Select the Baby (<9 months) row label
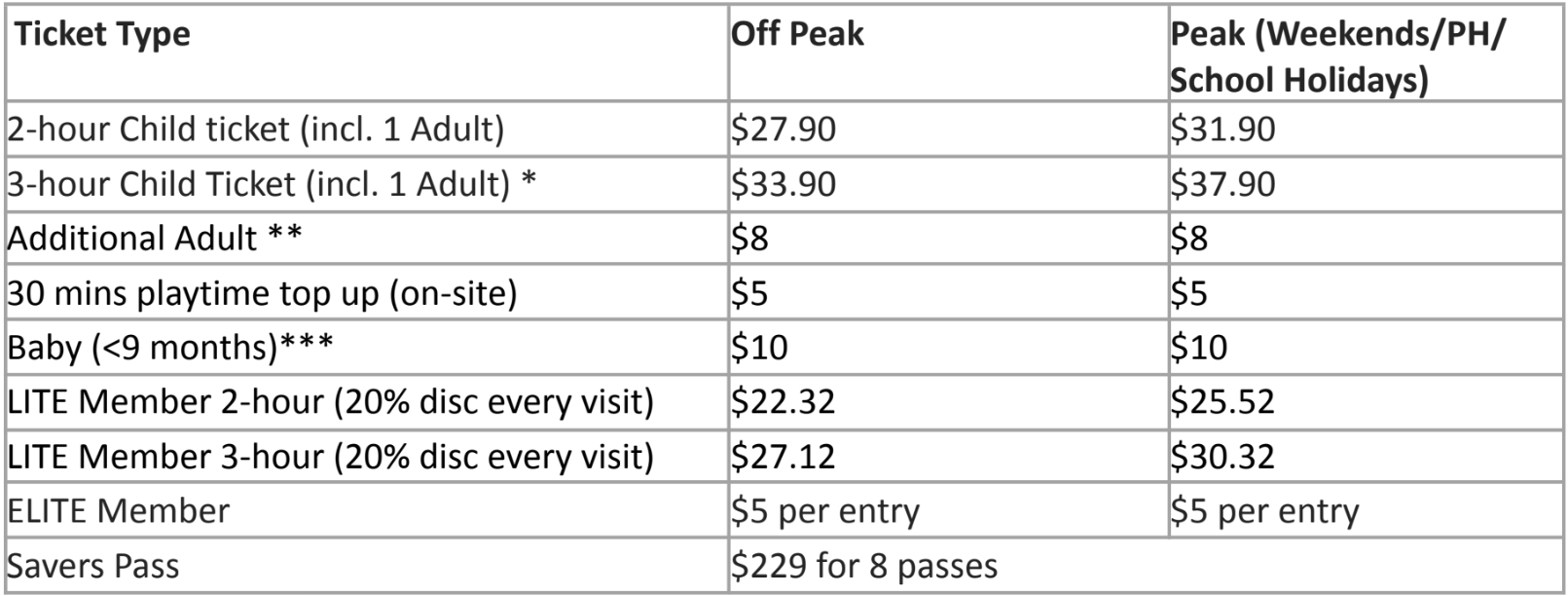Image resolution: width=1568 pixels, height=596 pixels. pos(170,348)
